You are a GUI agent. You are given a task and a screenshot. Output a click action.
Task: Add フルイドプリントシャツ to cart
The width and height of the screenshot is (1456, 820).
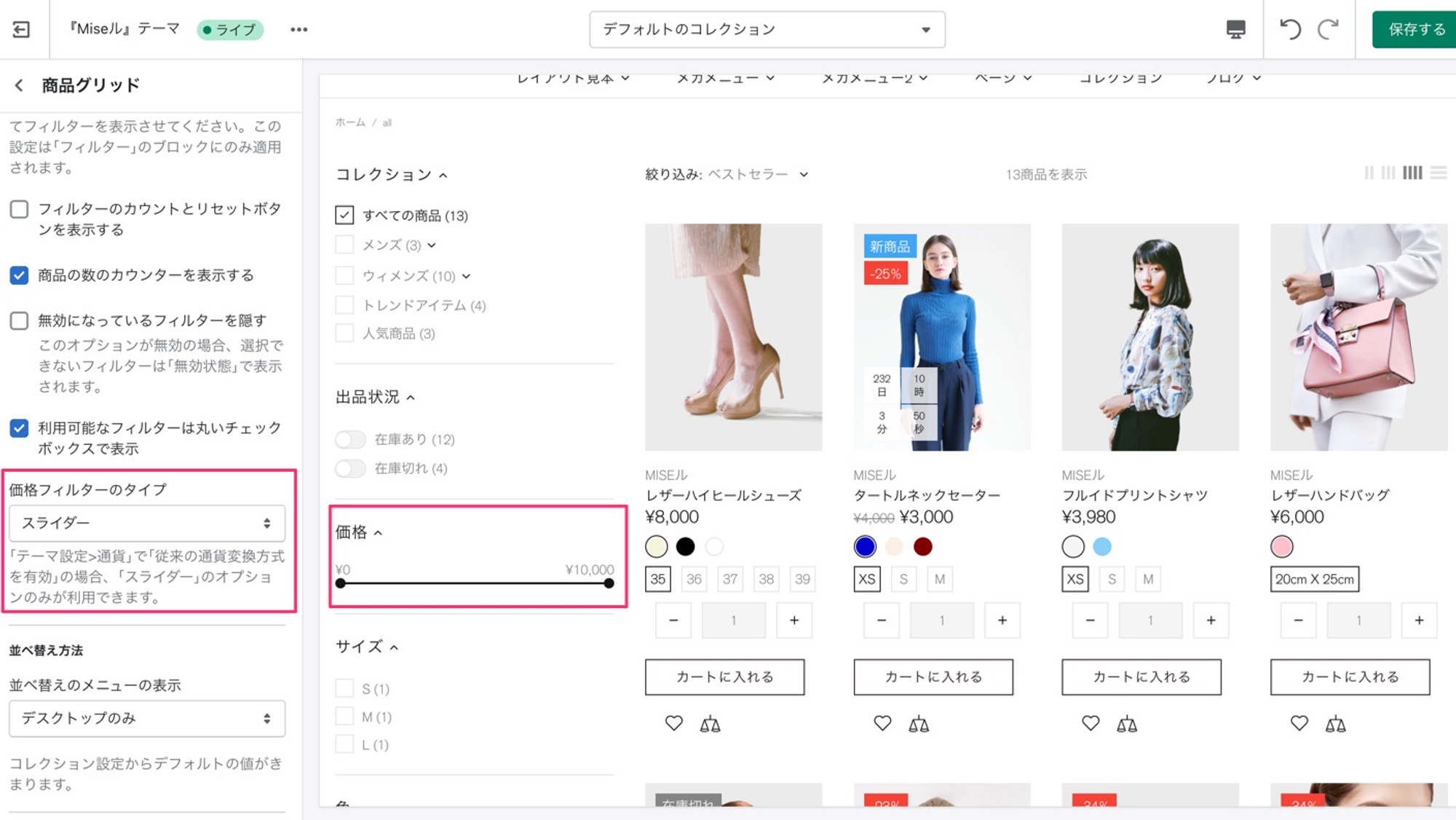[1142, 677]
